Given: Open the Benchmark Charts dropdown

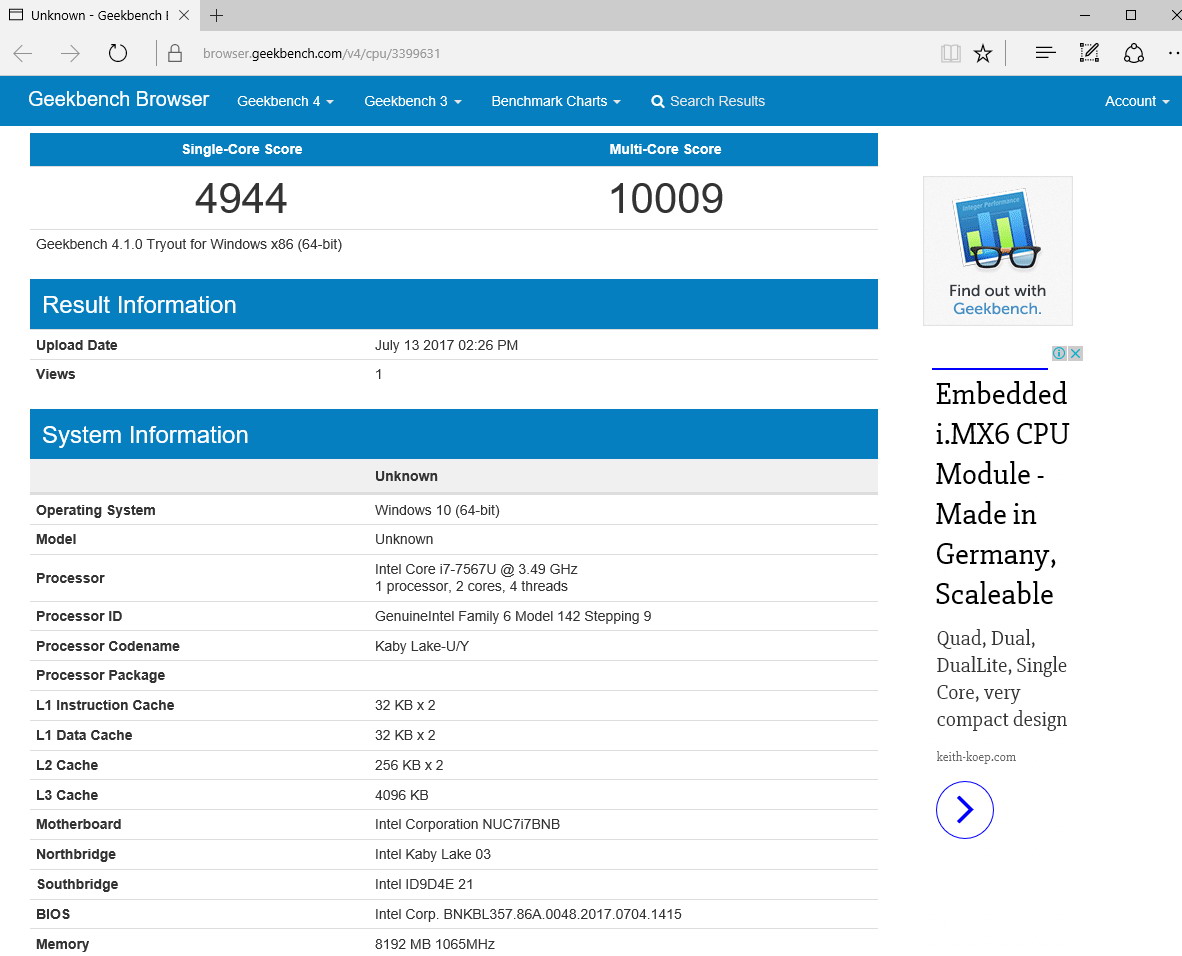Looking at the screenshot, I should coord(555,101).
